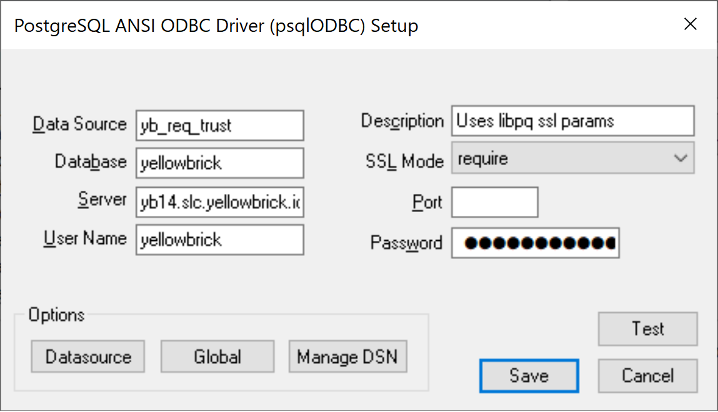718x412 pixels.
Task: Focus the Database text box
Action: click(219, 162)
